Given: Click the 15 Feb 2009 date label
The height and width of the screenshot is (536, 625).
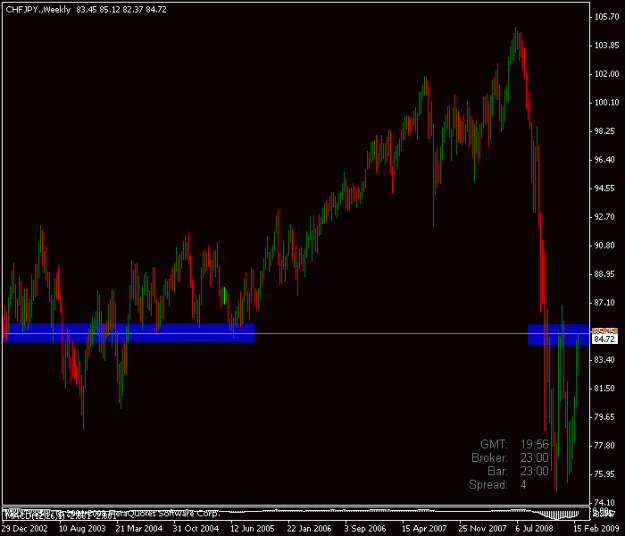Looking at the screenshot, I should (597, 529).
